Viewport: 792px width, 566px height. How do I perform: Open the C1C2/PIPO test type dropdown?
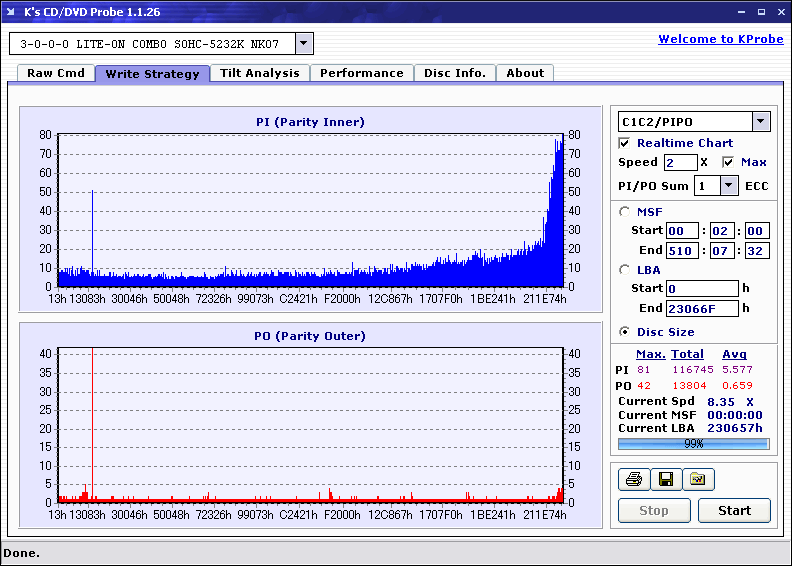point(761,121)
